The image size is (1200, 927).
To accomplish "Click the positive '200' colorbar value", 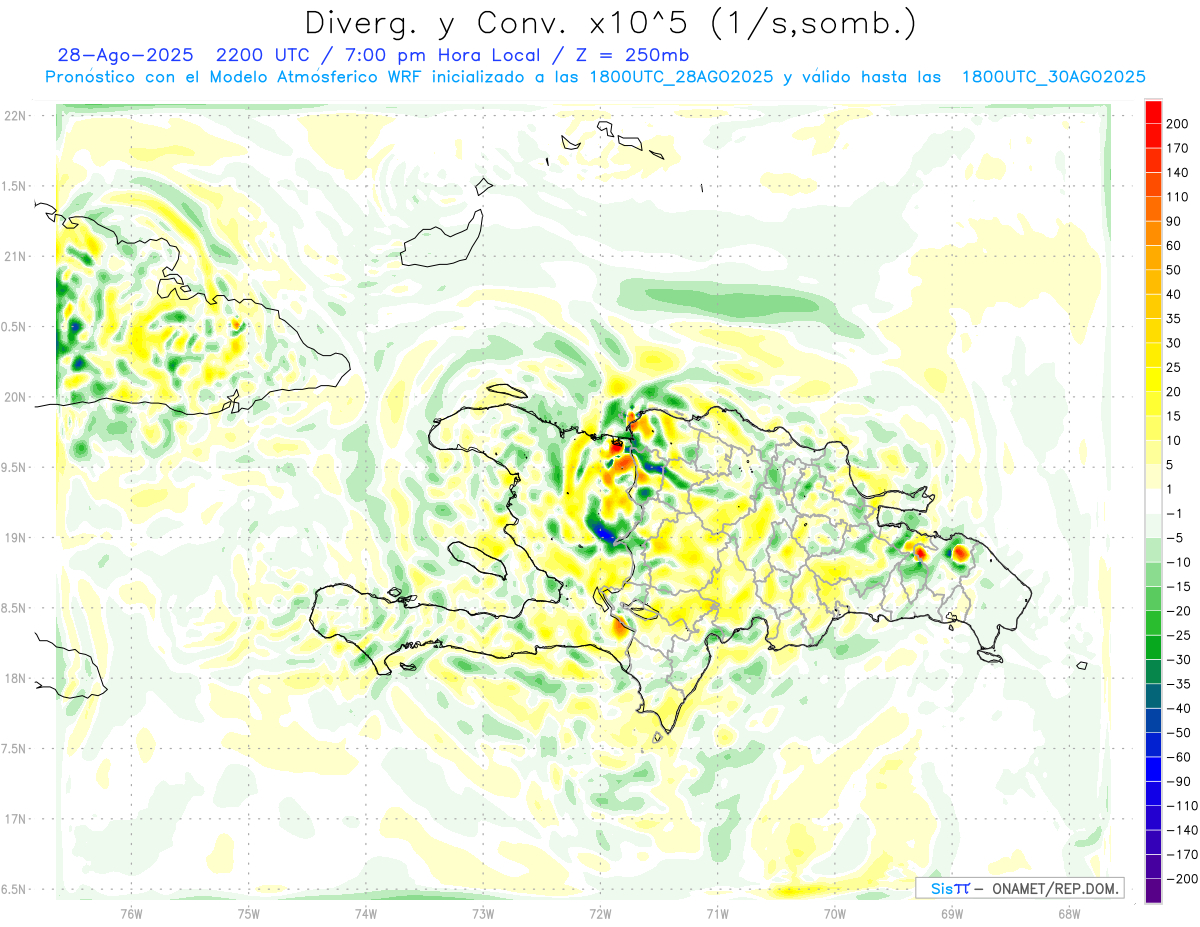I will pos(1178,124).
